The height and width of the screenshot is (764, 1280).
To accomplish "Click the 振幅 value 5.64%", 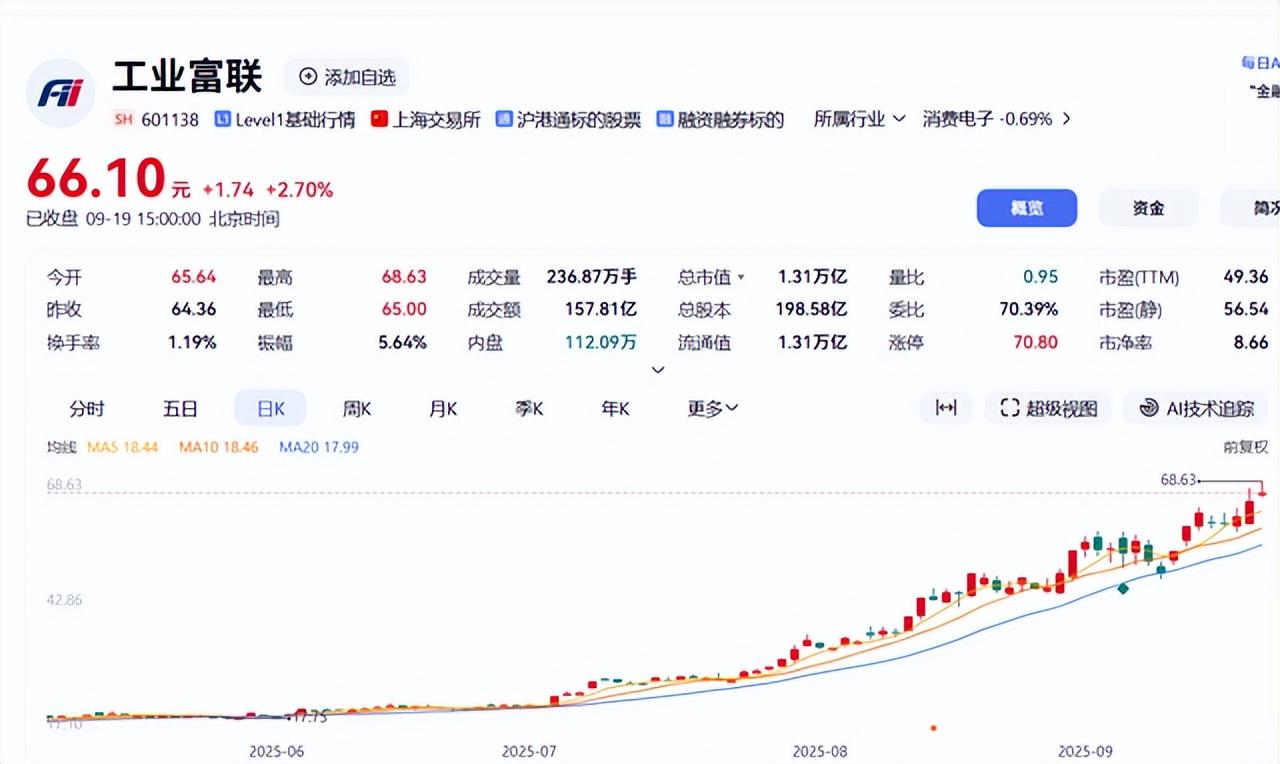I will pos(402,342).
